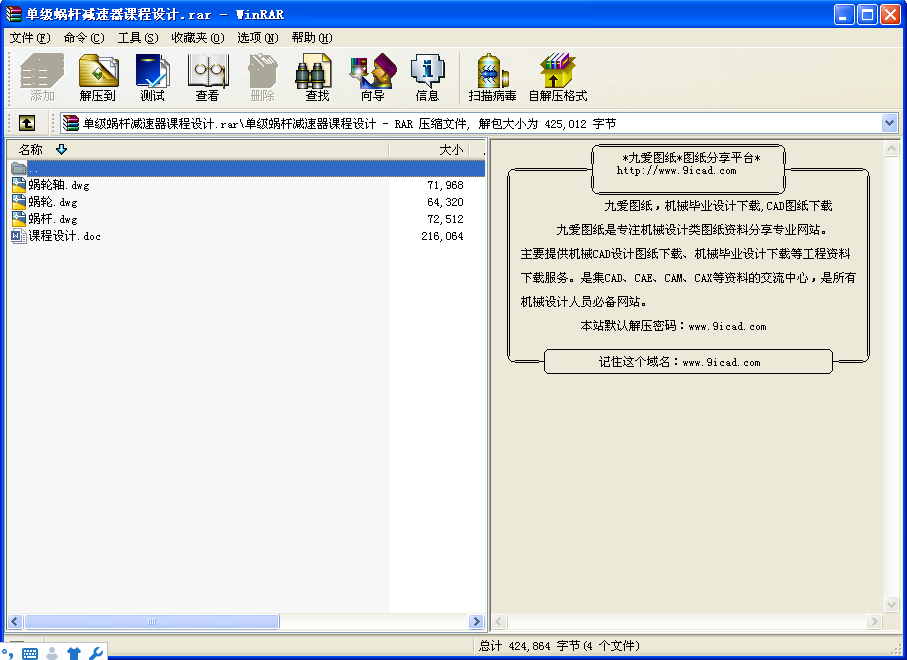Screen dimensions: 907x660
Task: Open the 文件 (File) menu
Action: tap(30, 38)
